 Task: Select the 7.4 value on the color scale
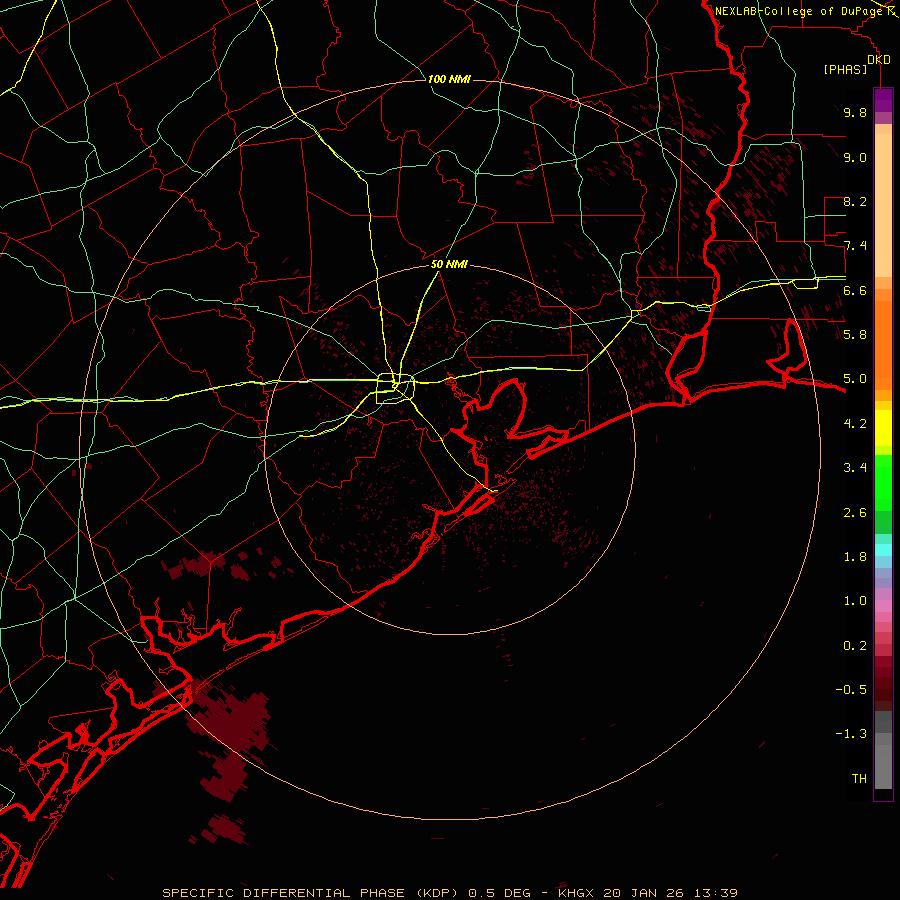click(x=855, y=246)
